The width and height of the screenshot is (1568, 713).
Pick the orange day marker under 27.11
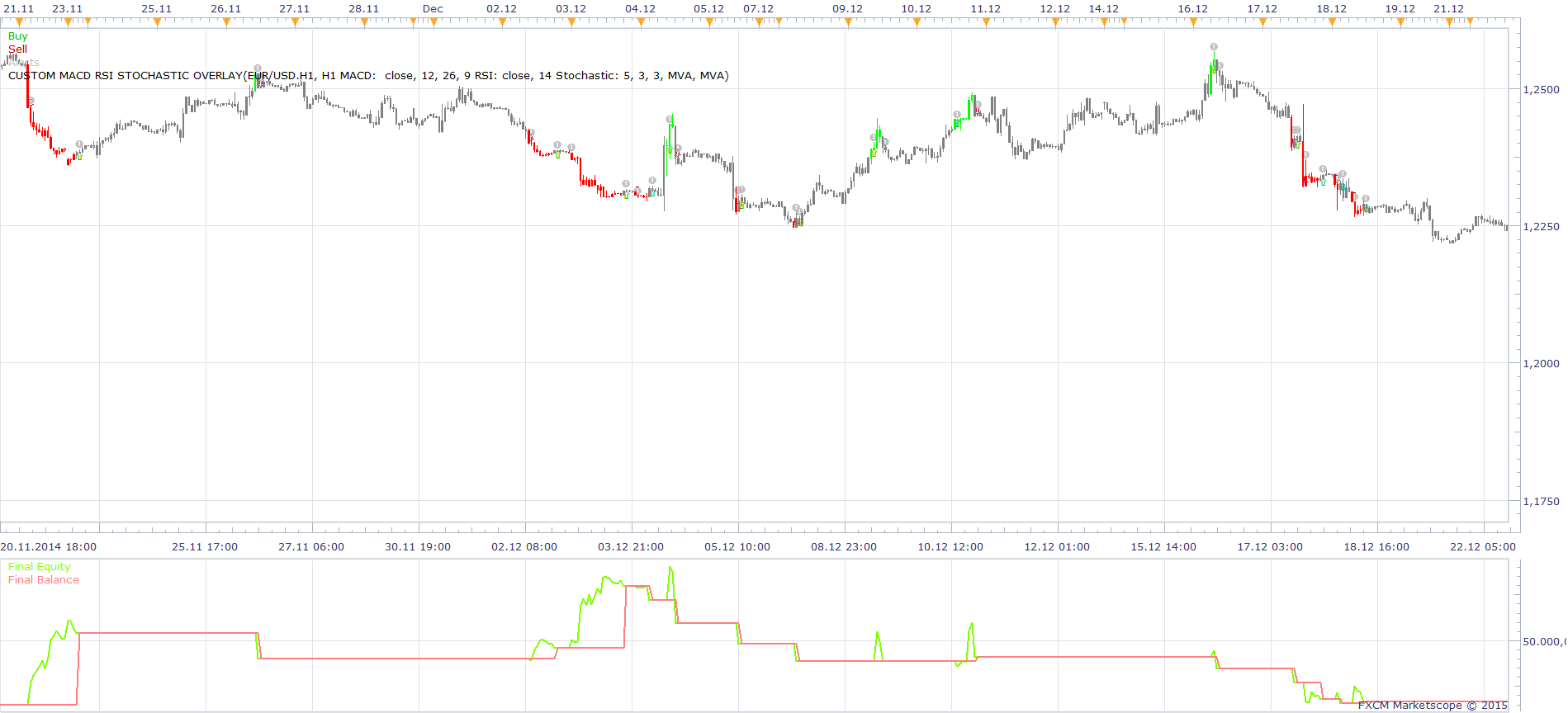tap(295, 22)
